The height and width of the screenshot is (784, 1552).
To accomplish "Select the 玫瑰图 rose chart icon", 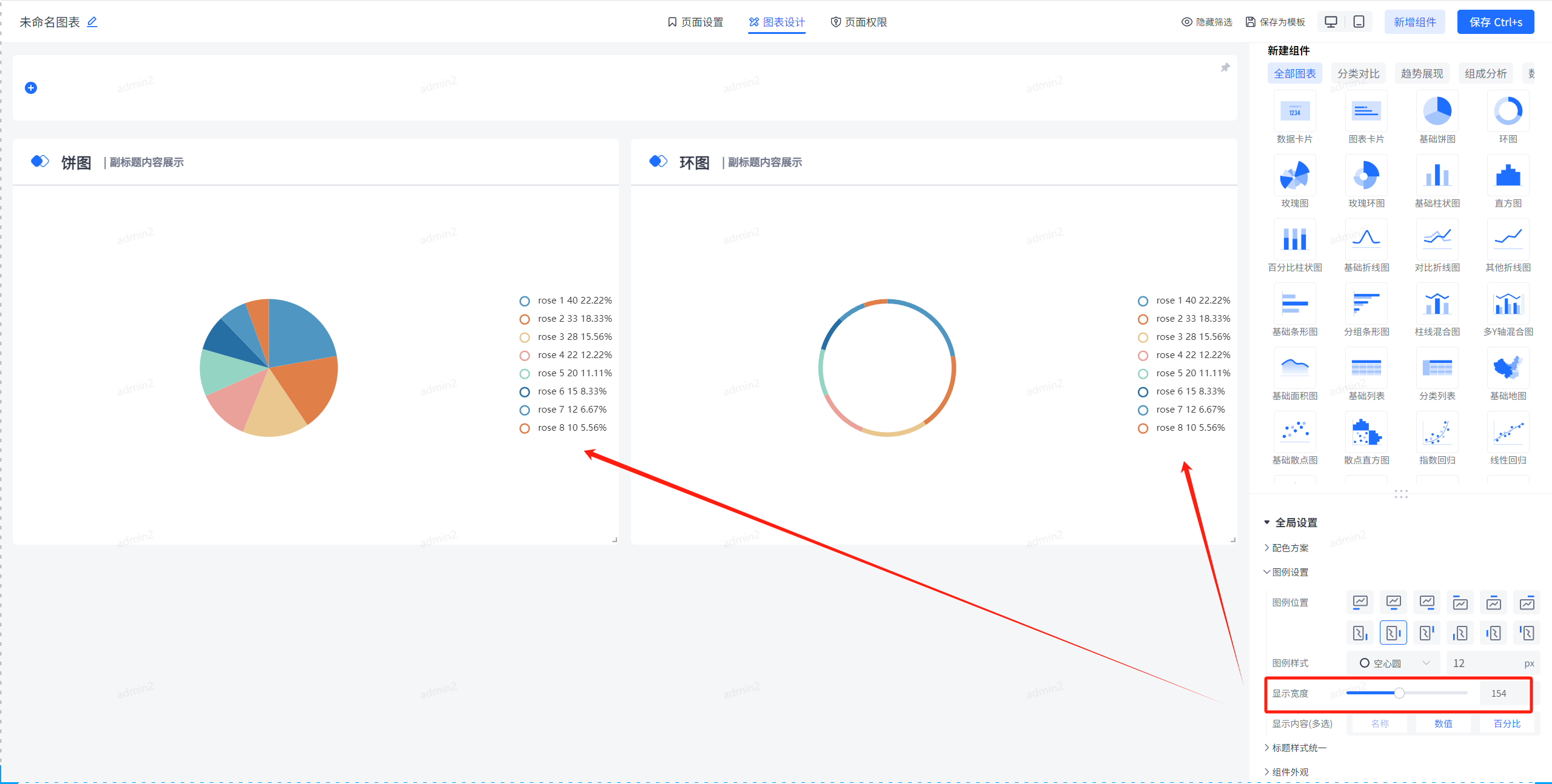I will (x=1294, y=176).
